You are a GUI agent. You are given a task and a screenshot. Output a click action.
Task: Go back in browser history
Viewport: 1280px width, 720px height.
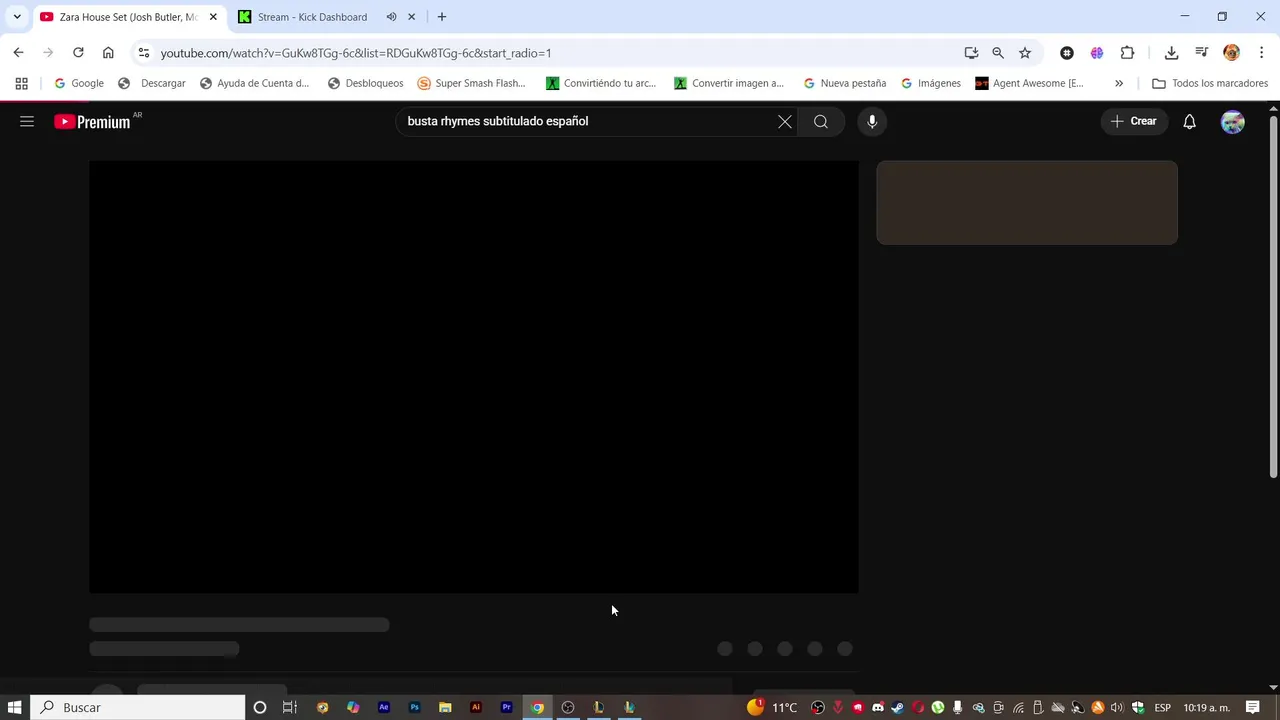click(18, 53)
